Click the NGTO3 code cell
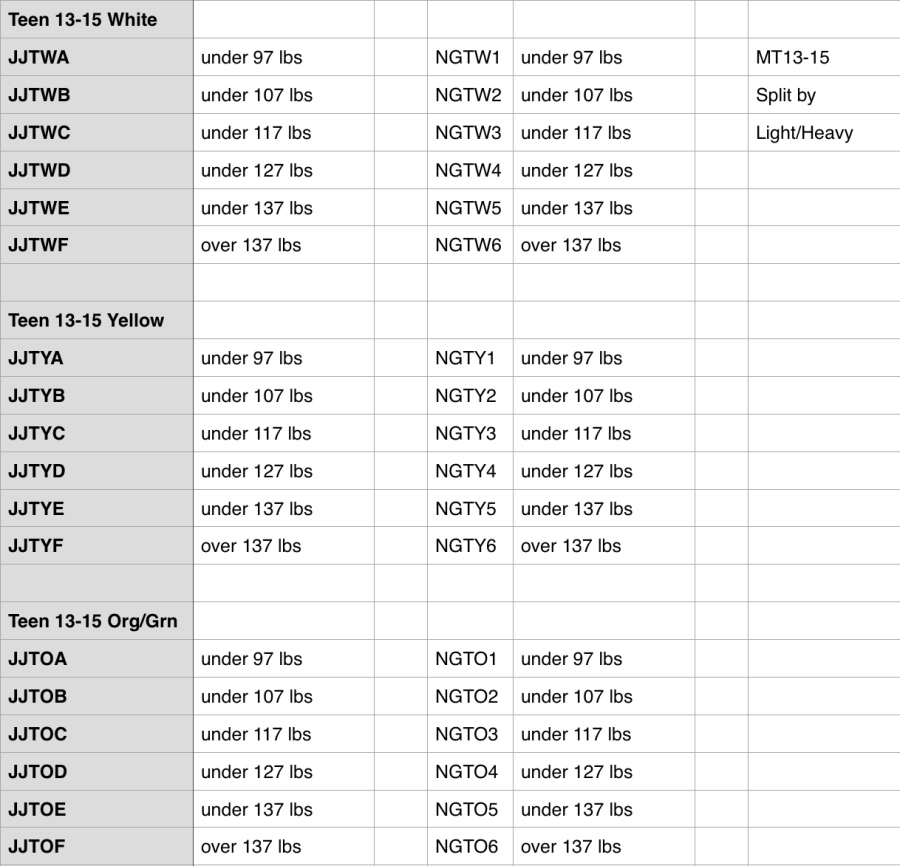The height and width of the screenshot is (866, 900). click(x=467, y=734)
